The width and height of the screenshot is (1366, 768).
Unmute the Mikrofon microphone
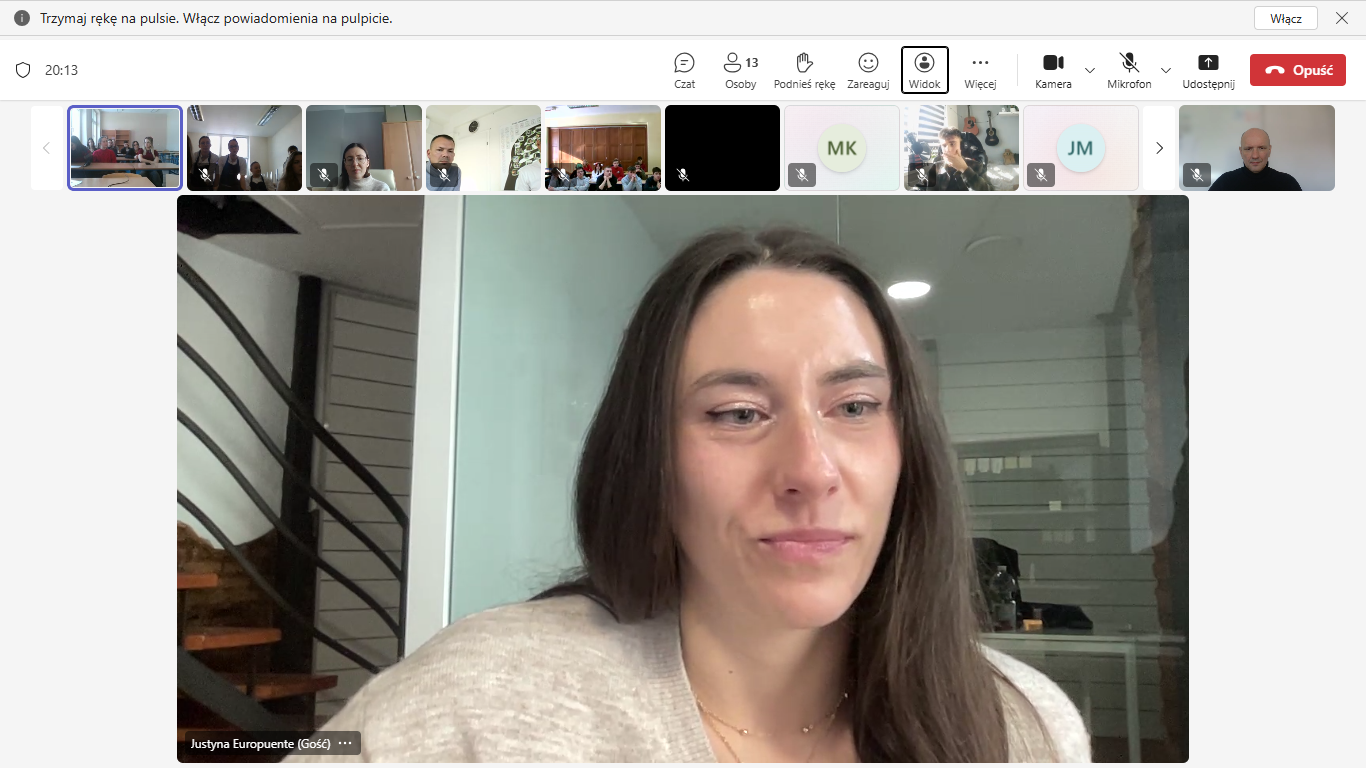click(x=1129, y=70)
